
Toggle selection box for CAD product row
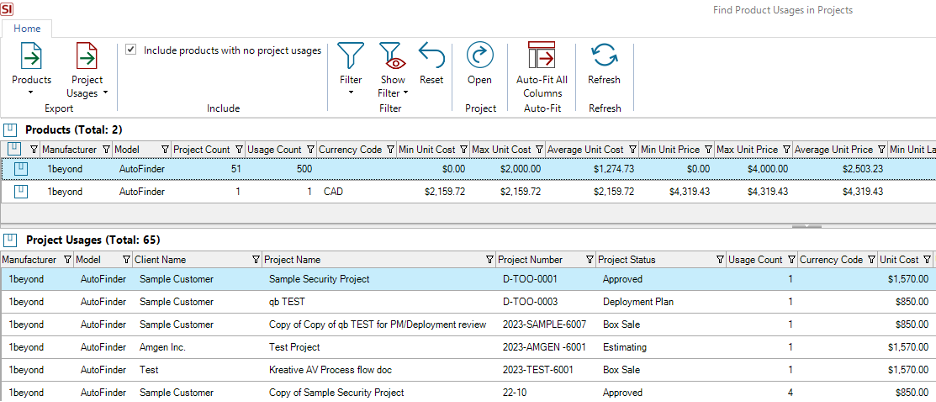click(20, 190)
